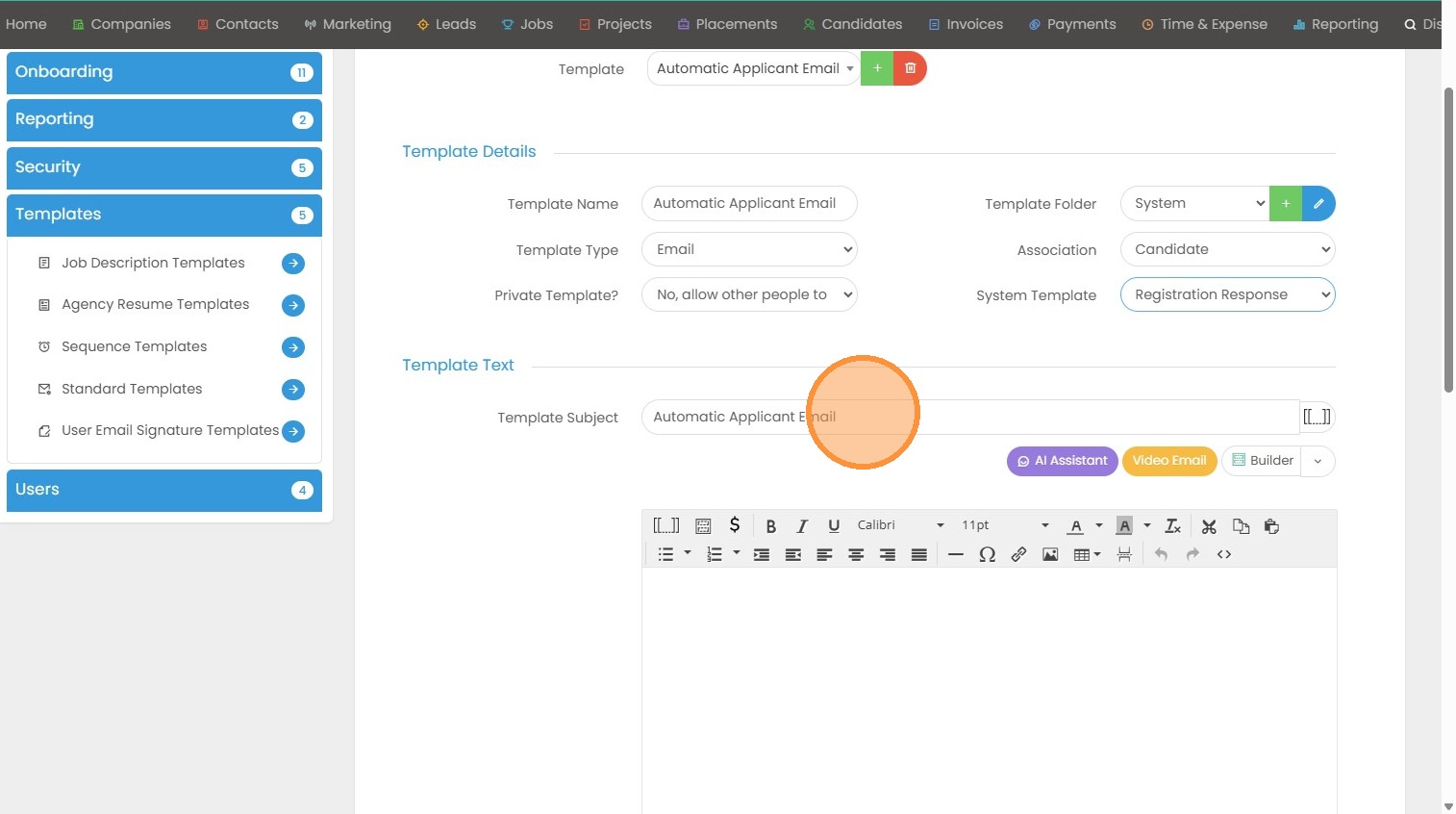This screenshot has height=814, width=1456.
Task: Clear formatting in the editor
Action: click(1172, 526)
